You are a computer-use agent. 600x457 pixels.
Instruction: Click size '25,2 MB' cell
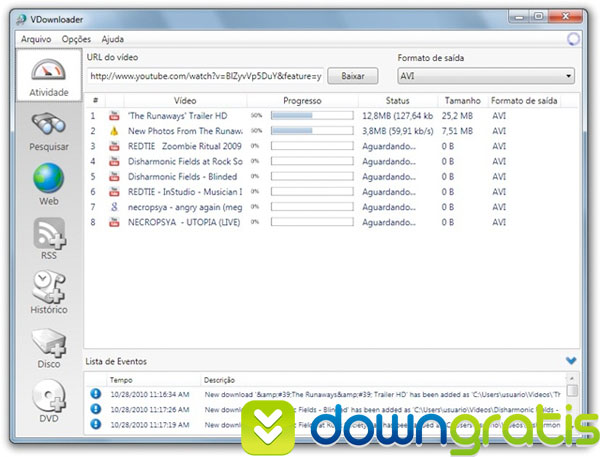pos(457,116)
